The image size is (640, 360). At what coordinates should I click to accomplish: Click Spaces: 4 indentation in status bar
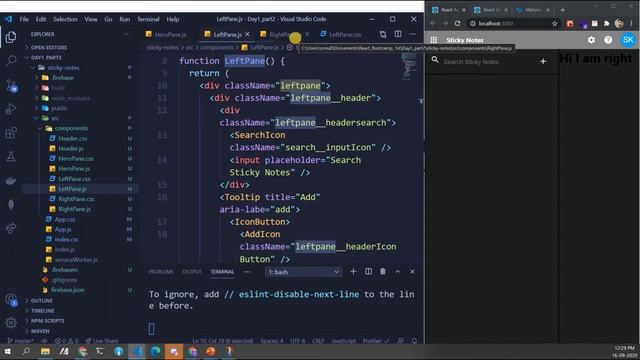(271, 341)
